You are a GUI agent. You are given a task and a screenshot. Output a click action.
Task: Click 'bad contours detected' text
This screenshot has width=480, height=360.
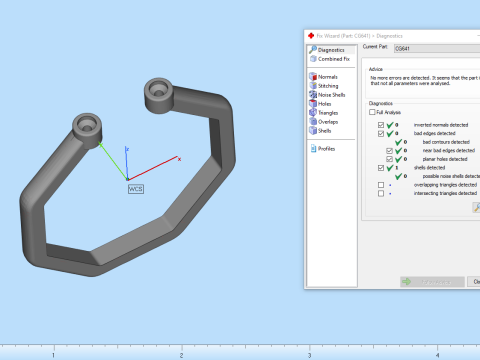(446, 142)
